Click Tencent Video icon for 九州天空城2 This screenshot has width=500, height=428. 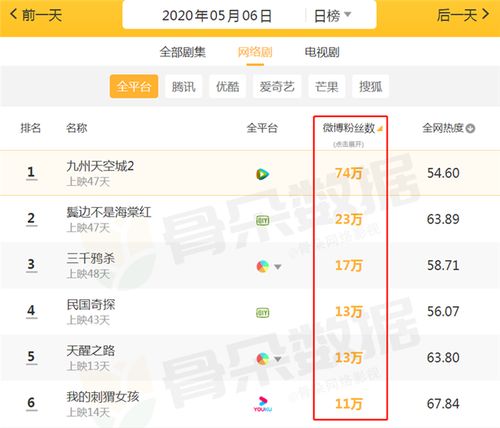[262, 174]
